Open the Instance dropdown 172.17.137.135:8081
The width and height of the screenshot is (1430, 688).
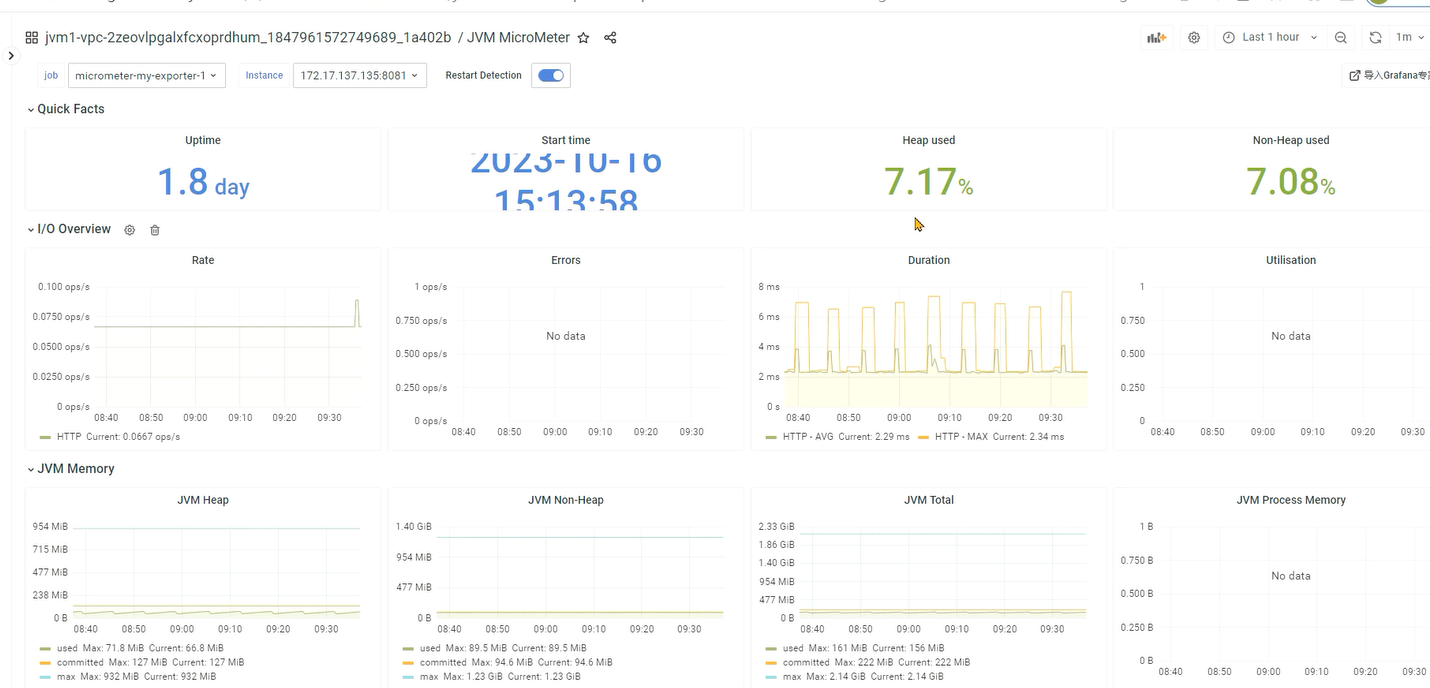tap(360, 76)
